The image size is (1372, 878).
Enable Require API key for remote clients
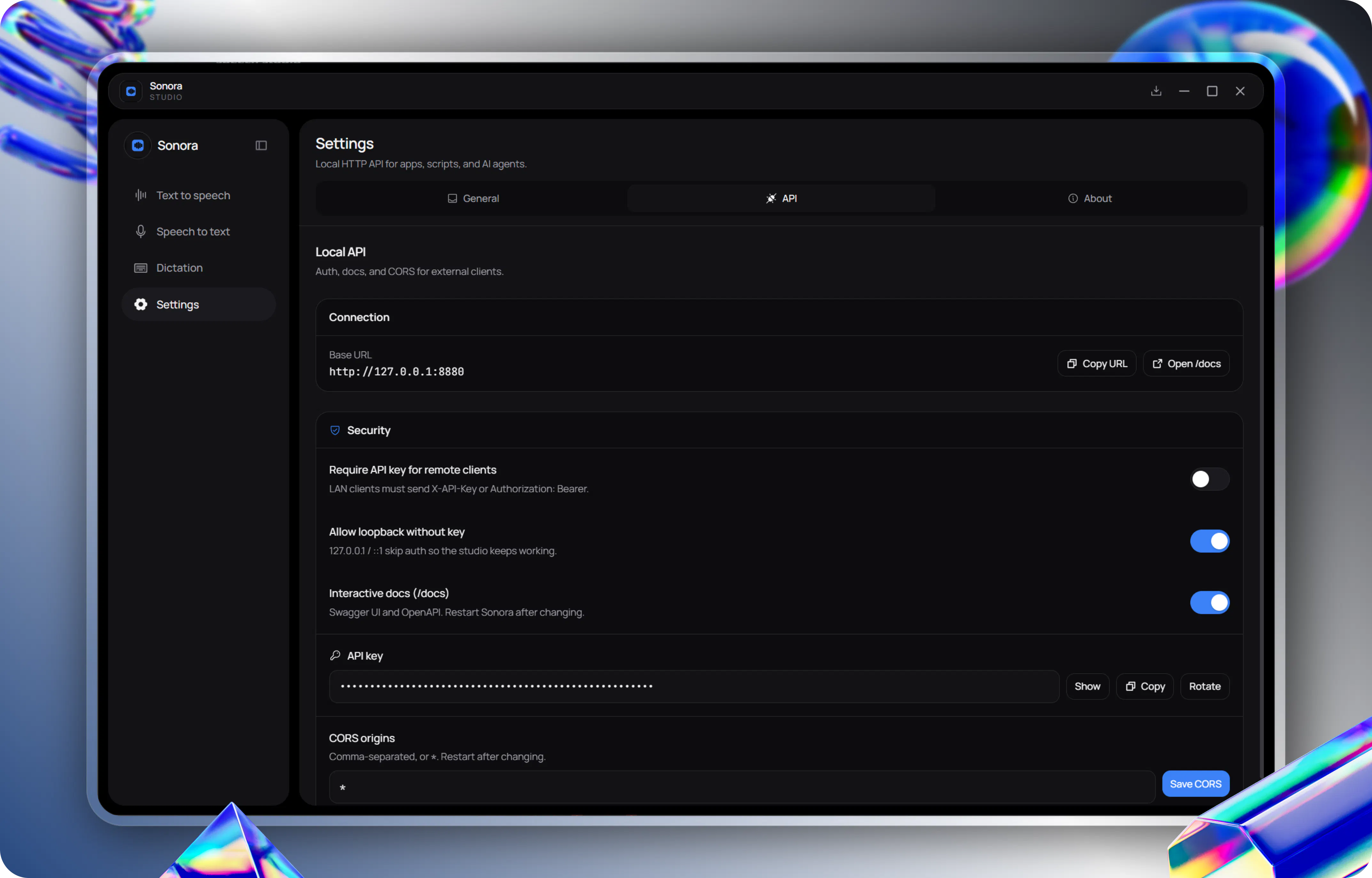(x=1210, y=480)
